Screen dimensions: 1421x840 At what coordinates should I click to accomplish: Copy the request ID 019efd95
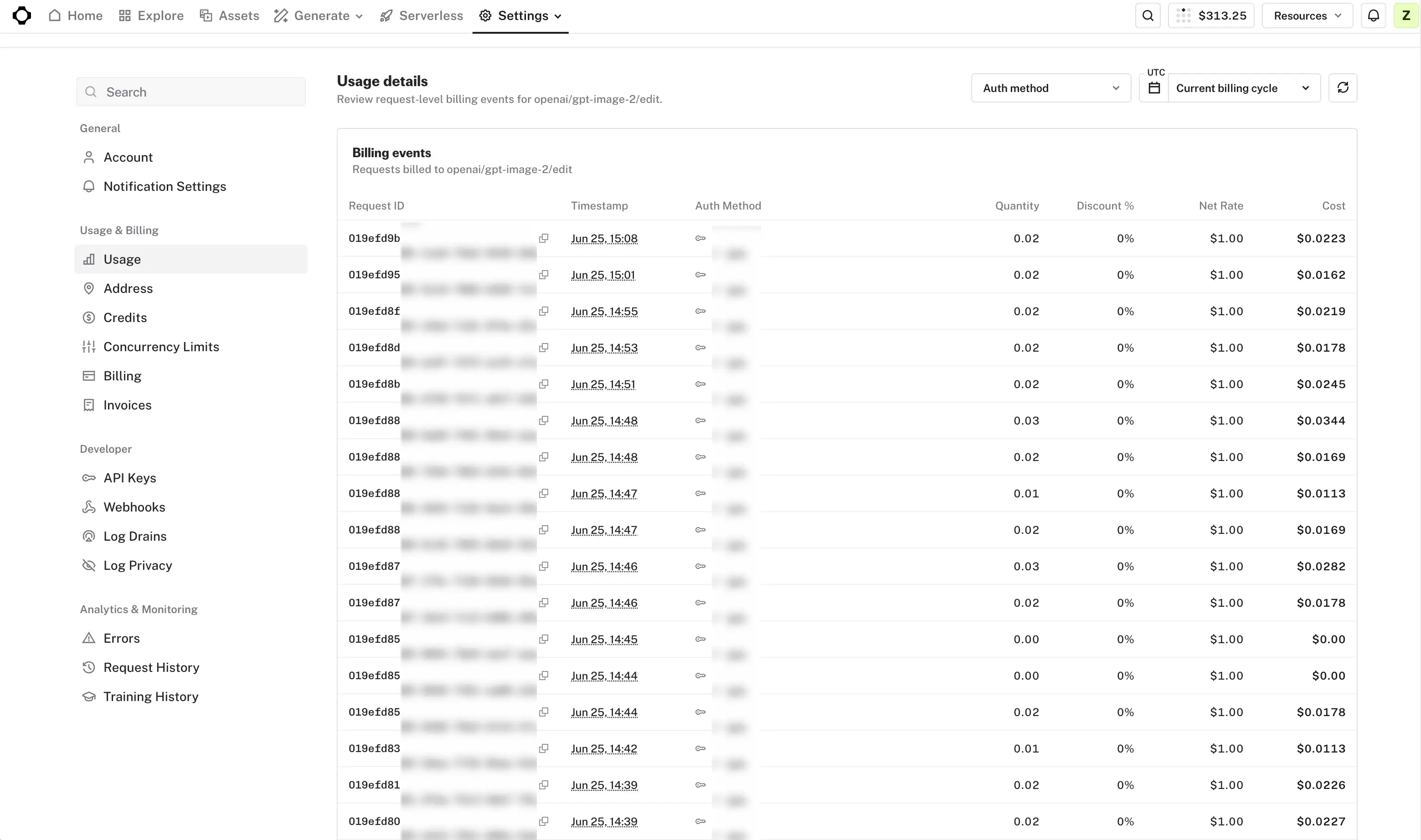coord(544,275)
